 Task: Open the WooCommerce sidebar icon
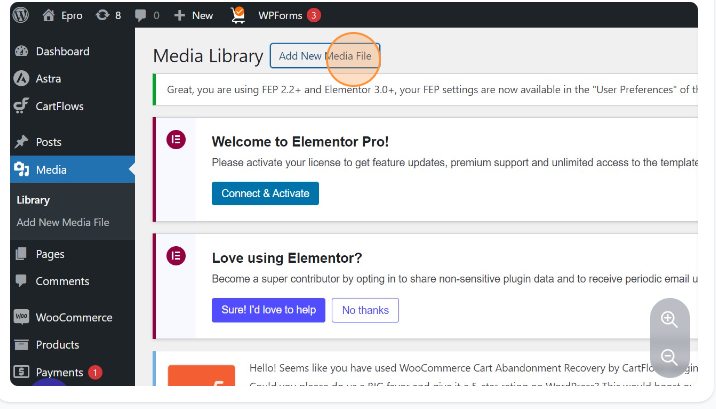tap(21, 317)
